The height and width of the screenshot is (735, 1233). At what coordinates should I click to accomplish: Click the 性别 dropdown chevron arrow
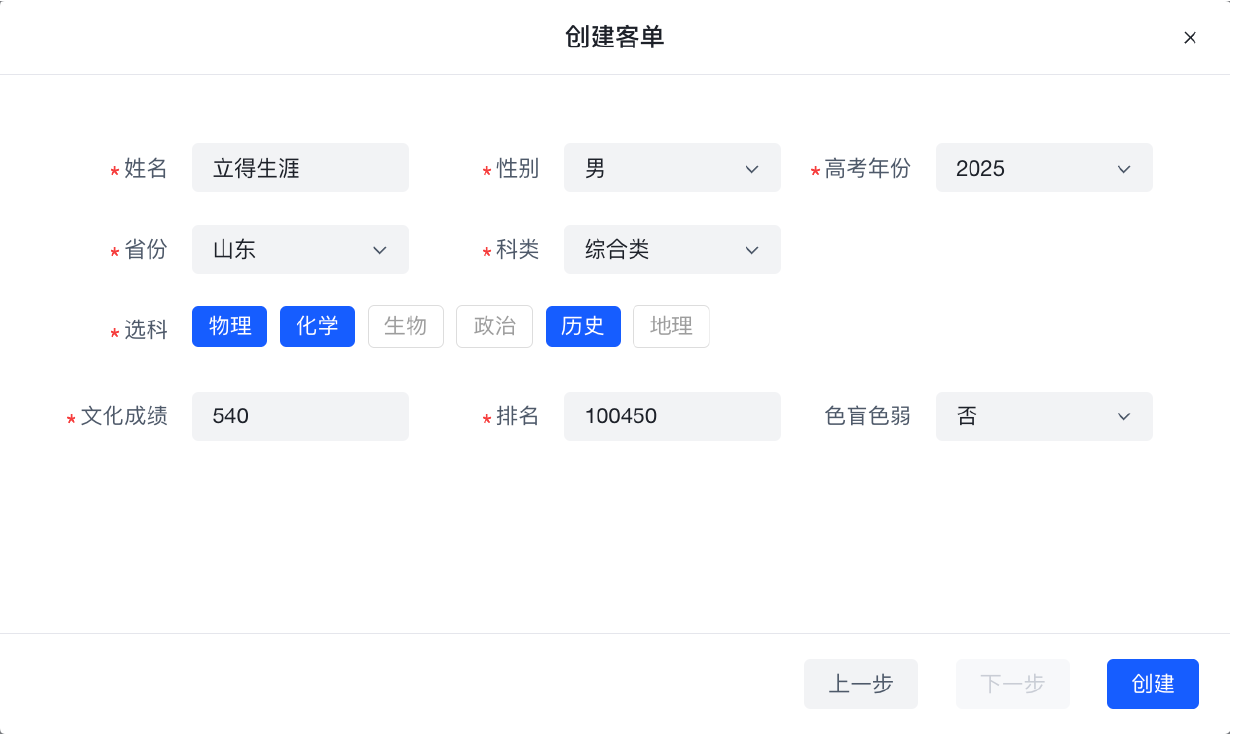tap(752, 169)
